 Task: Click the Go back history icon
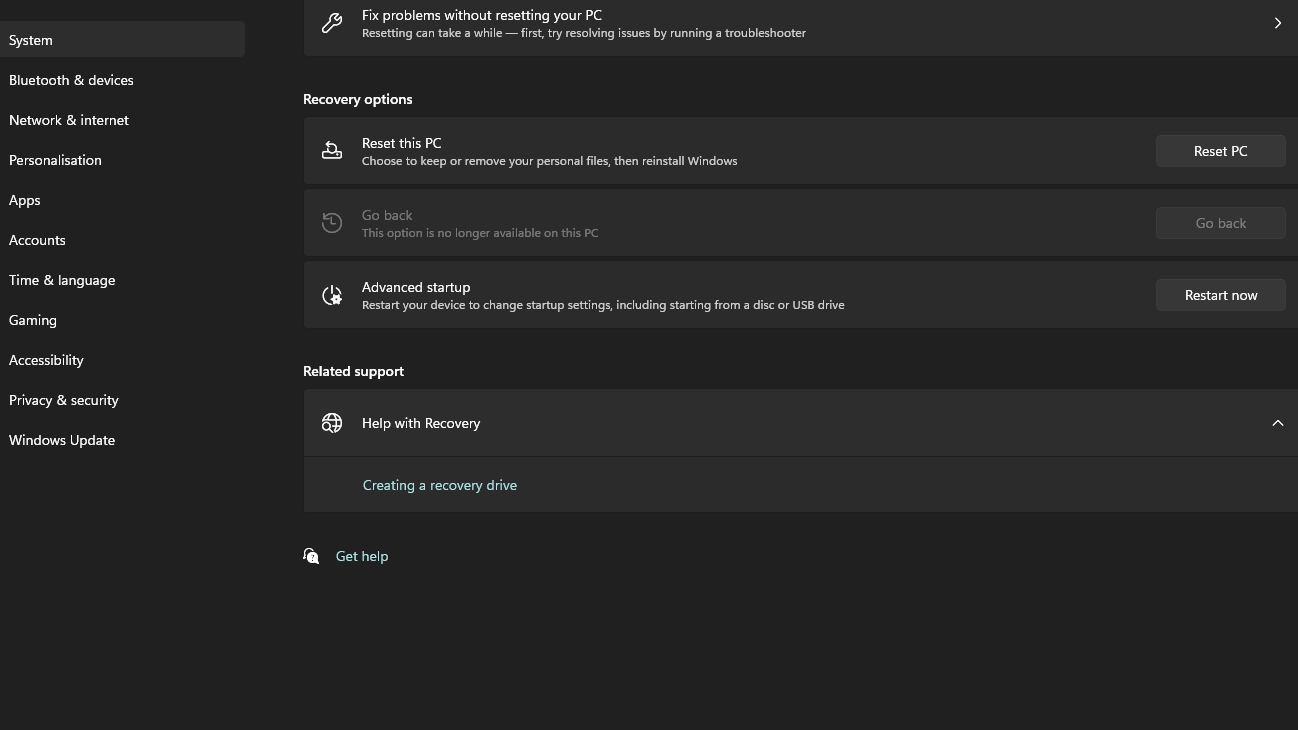click(332, 223)
